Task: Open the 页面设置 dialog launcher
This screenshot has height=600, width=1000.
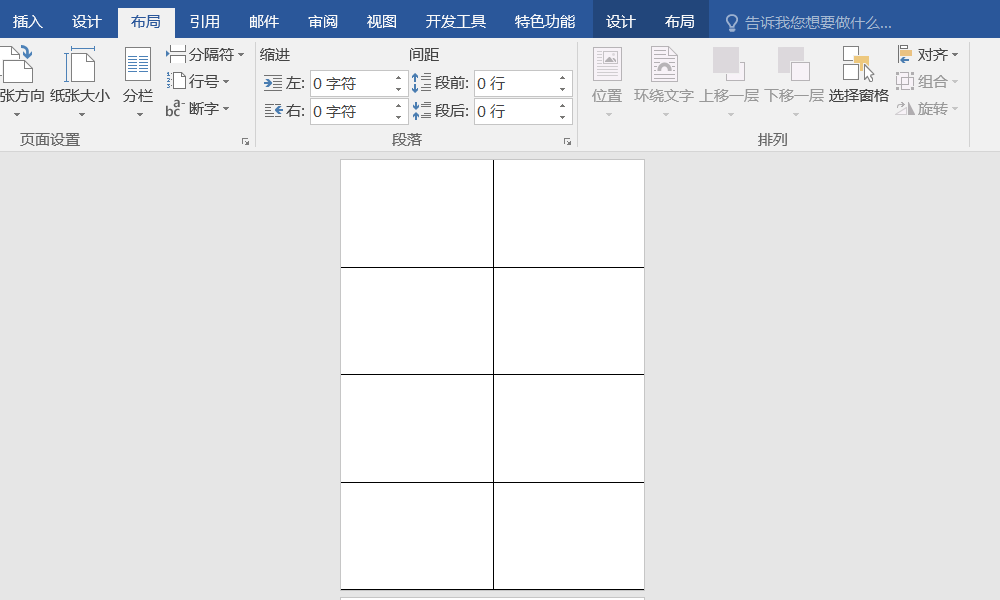Action: tap(246, 141)
